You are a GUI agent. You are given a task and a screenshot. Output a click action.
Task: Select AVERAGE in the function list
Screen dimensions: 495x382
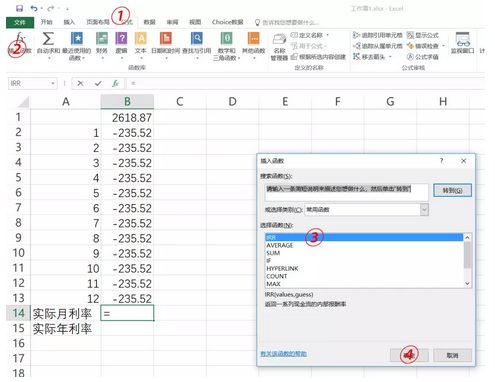[x=364, y=245]
